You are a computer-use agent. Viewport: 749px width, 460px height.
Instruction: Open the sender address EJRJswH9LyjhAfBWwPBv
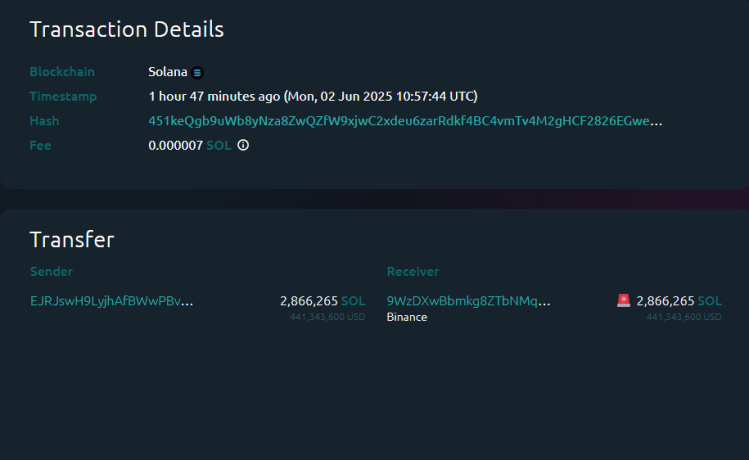[112, 300]
